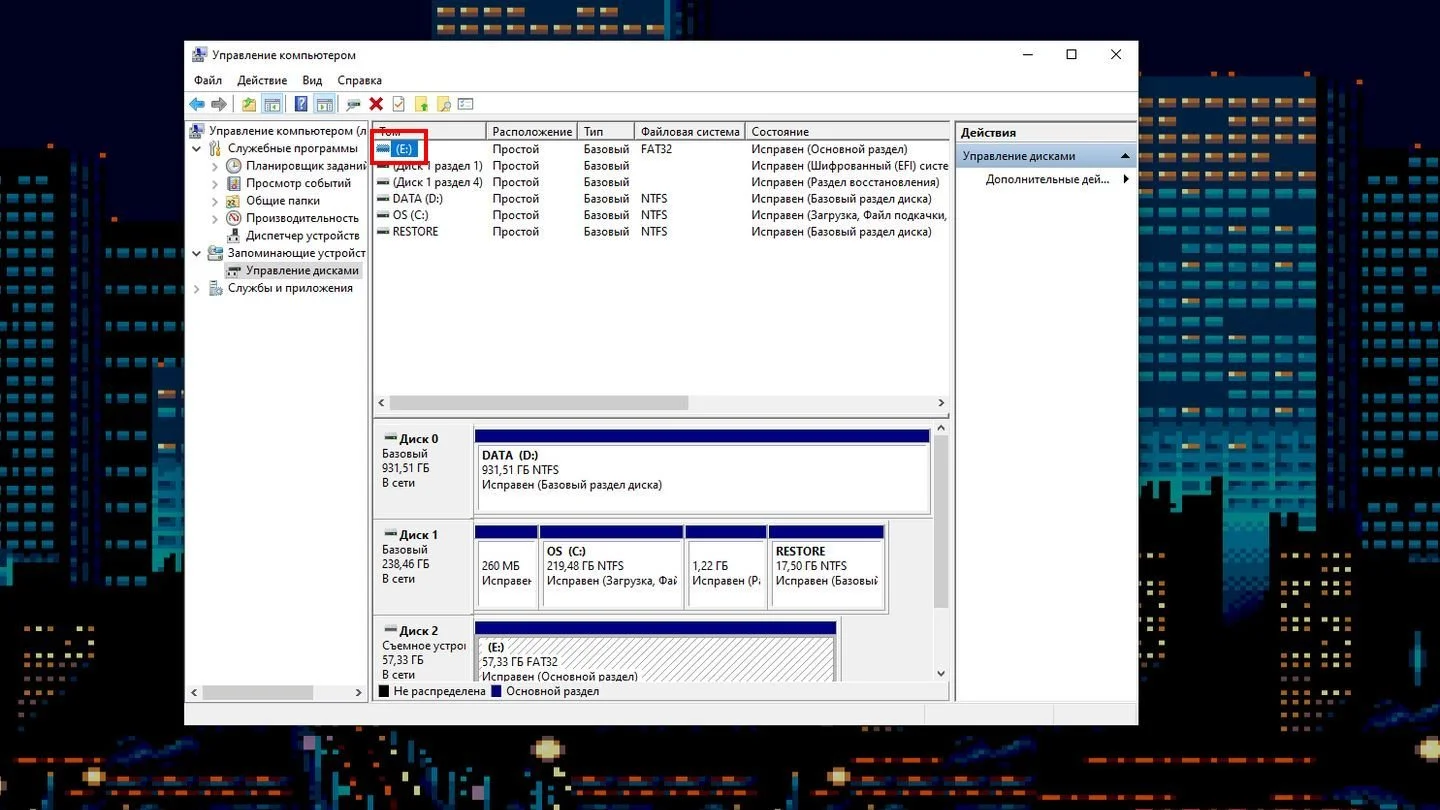Select the 1,22 ГБ partition on Диск 1
Screen dimensions: 1440x810
[726, 567]
